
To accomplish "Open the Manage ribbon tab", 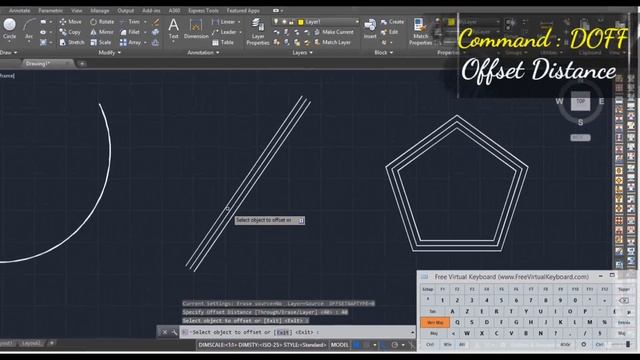I will [x=100, y=11].
